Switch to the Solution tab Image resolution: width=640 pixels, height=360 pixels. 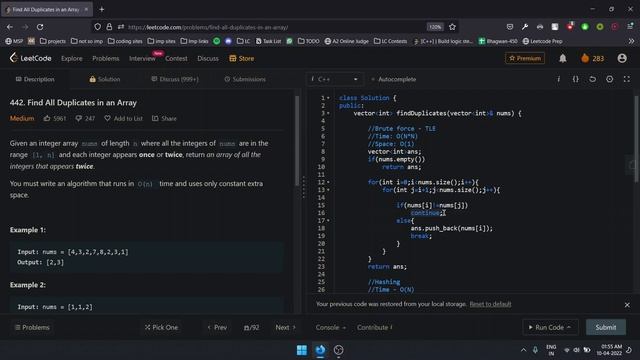coord(105,79)
